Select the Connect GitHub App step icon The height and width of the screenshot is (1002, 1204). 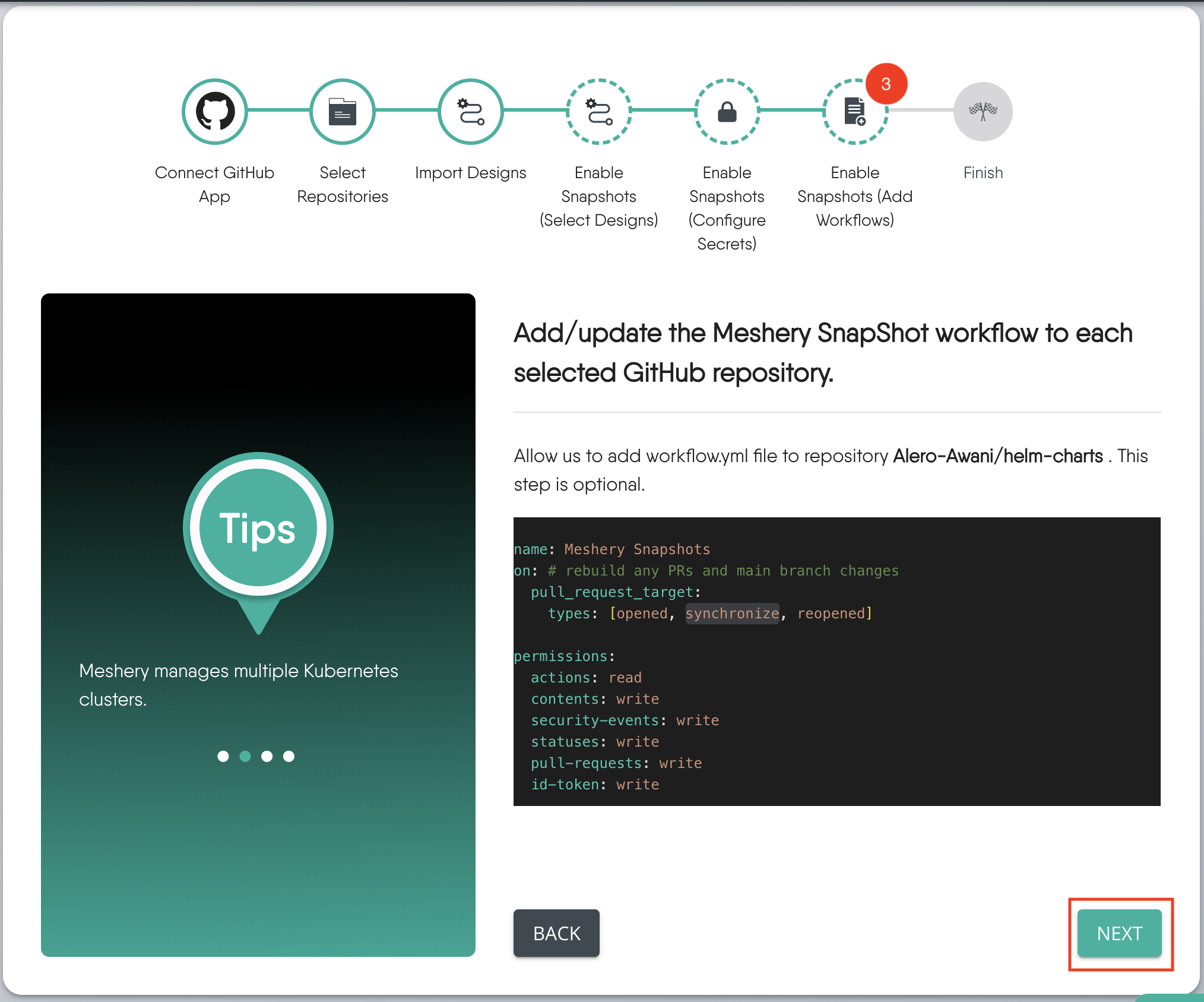point(214,112)
